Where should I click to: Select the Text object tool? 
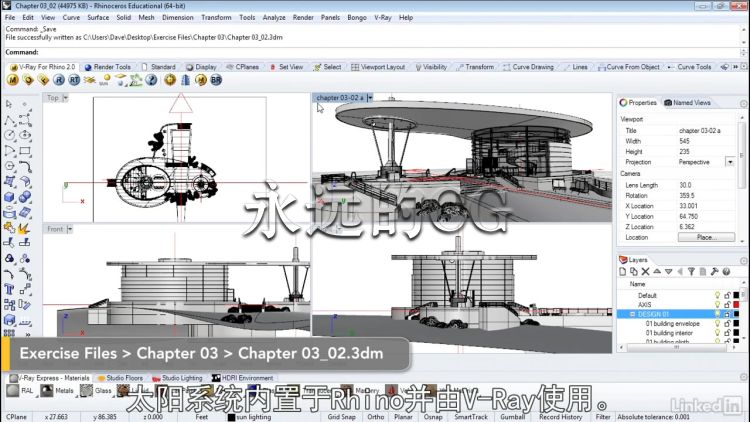(9, 289)
